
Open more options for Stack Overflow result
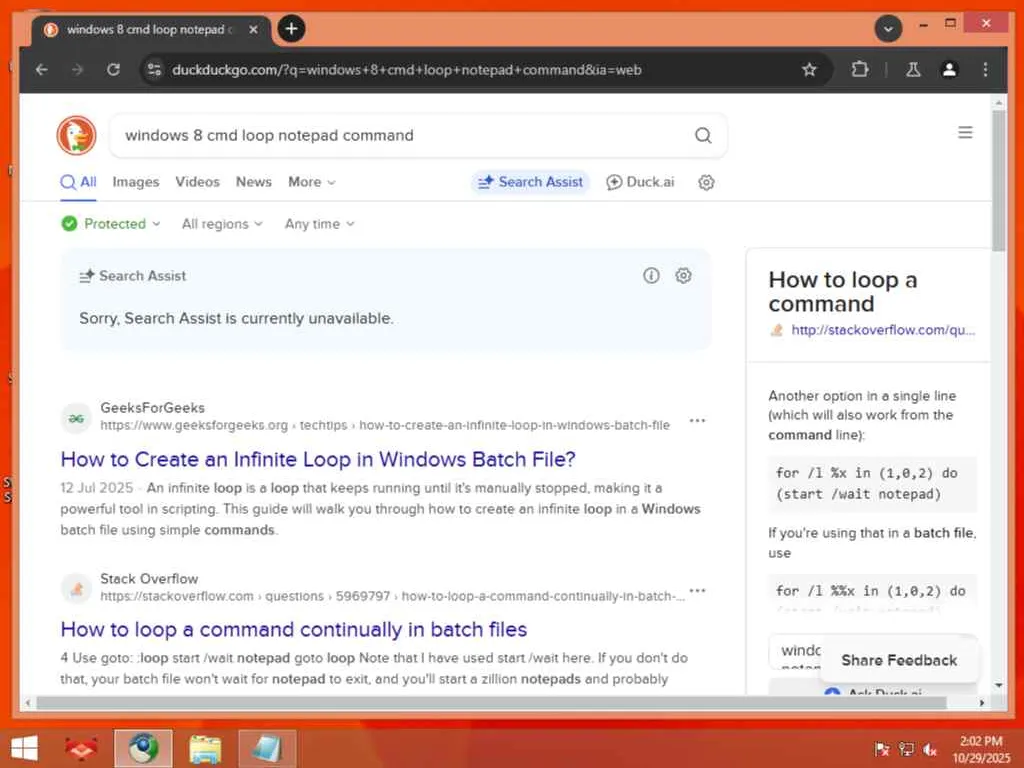pyautogui.click(x=697, y=590)
